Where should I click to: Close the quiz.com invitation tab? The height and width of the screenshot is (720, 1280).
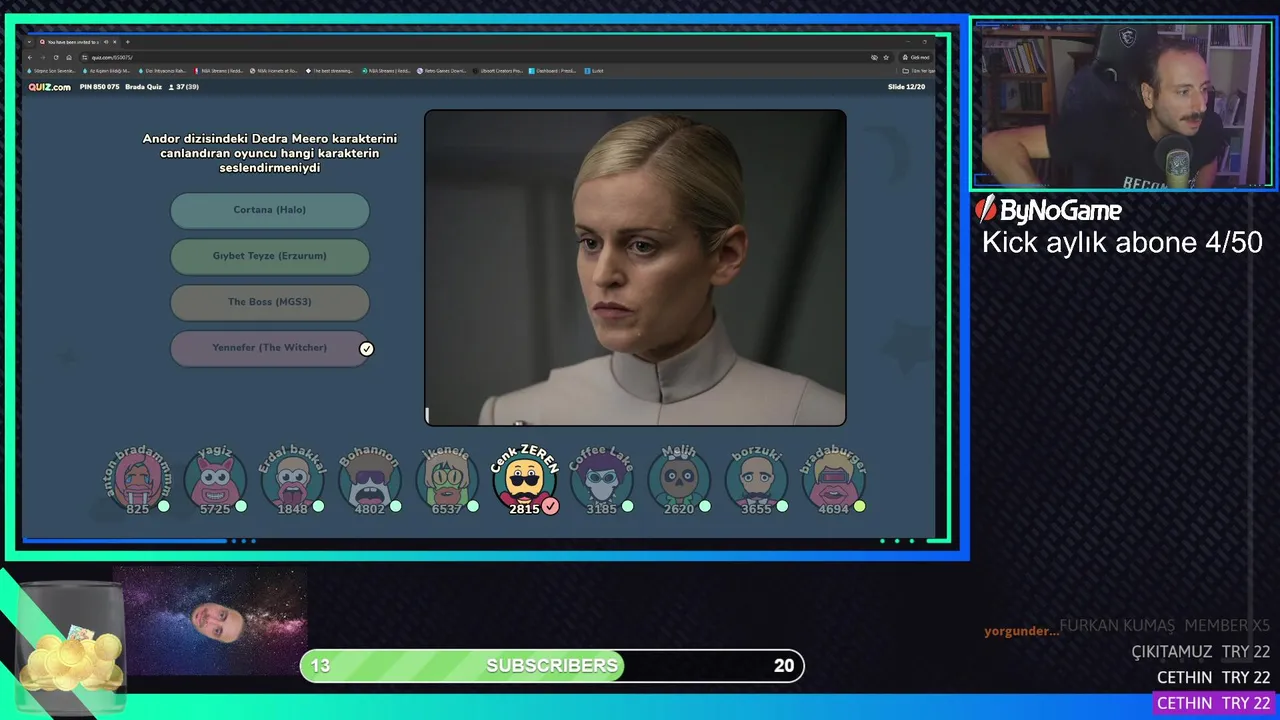pos(114,42)
